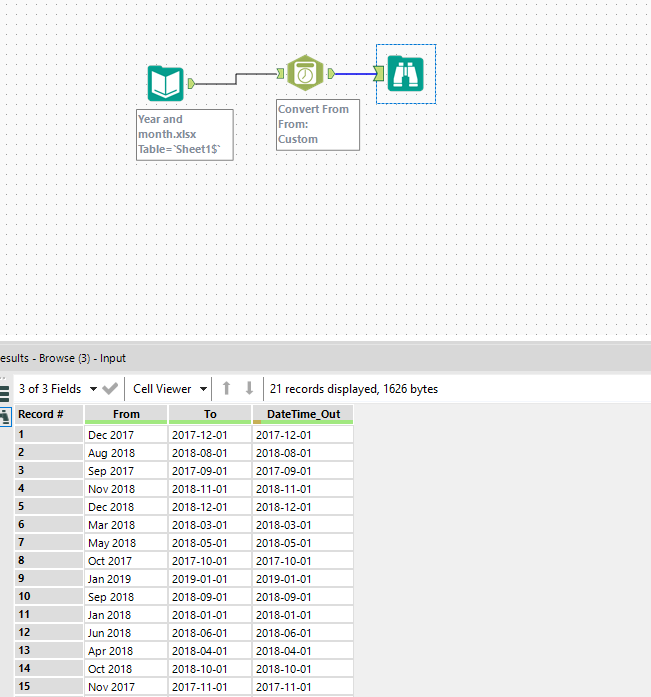Click the Results - Browse (3) - Input title

(63, 358)
